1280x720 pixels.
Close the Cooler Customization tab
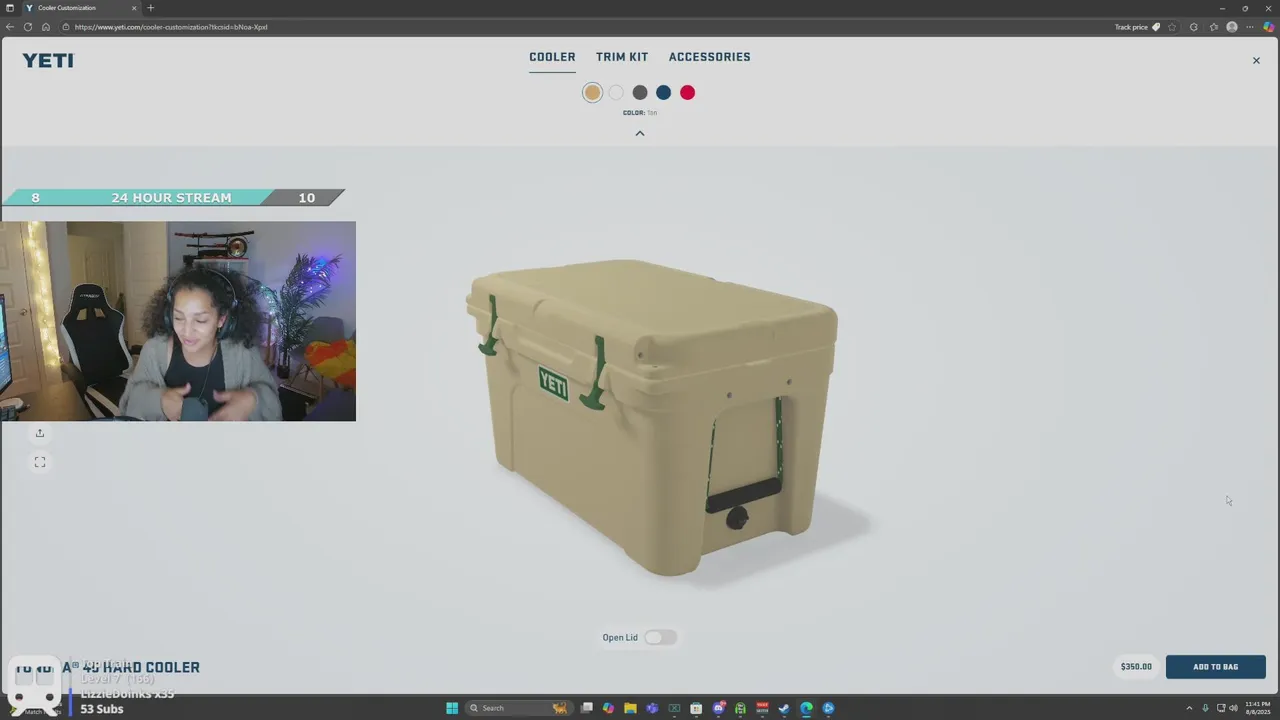(x=134, y=8)
